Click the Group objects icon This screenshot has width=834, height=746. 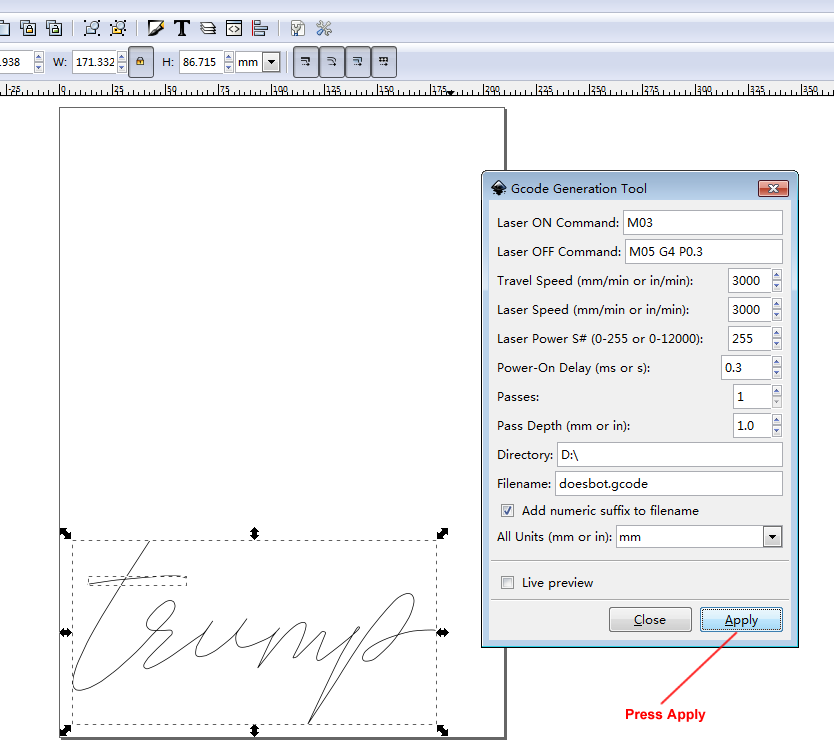(x=92, y=28)
